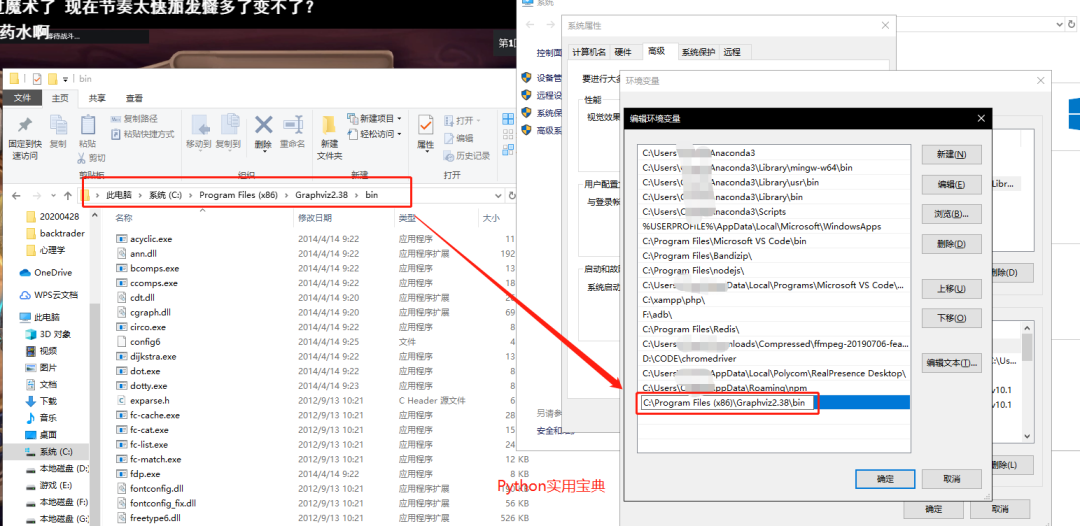Open Easy access (轻松访问) dropdown
Image resolution: width=1080 pixels, height=526 pixels.
375,134
